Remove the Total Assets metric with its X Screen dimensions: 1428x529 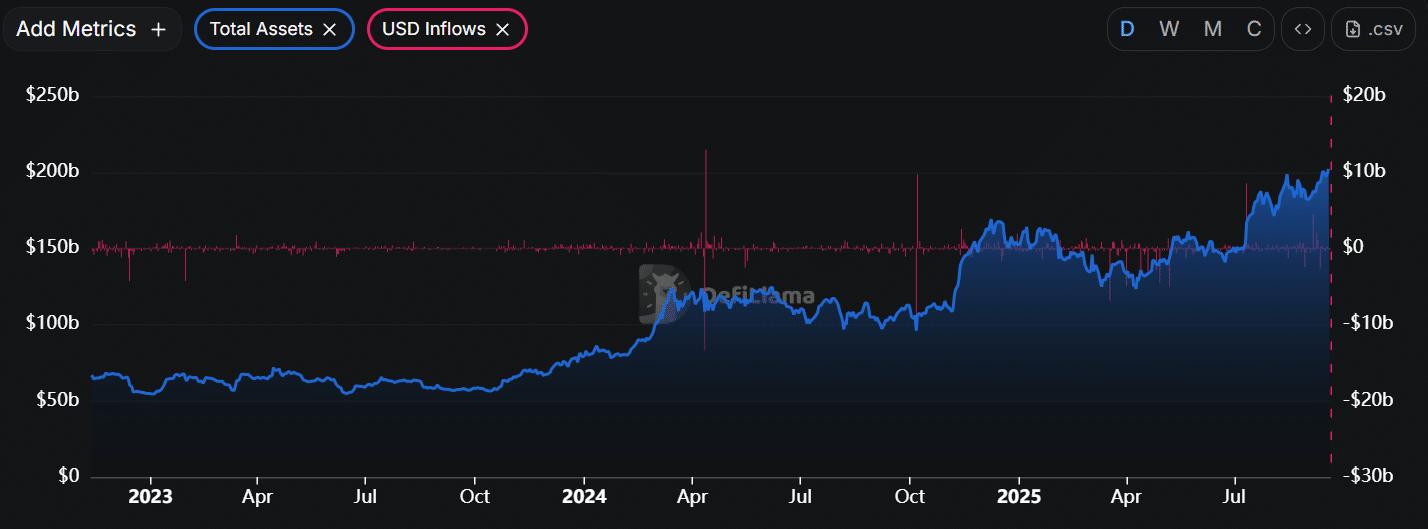pos(329,30)
